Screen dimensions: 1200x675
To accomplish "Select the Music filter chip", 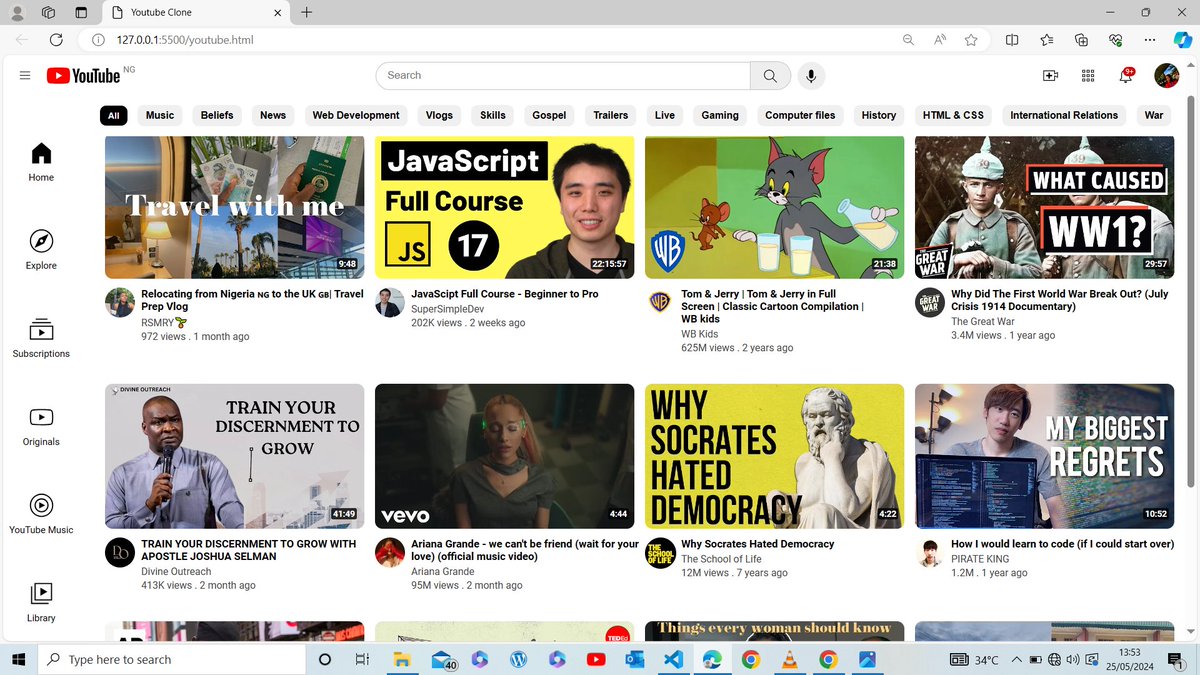I will pyautogui.click(x=160, y=115).
